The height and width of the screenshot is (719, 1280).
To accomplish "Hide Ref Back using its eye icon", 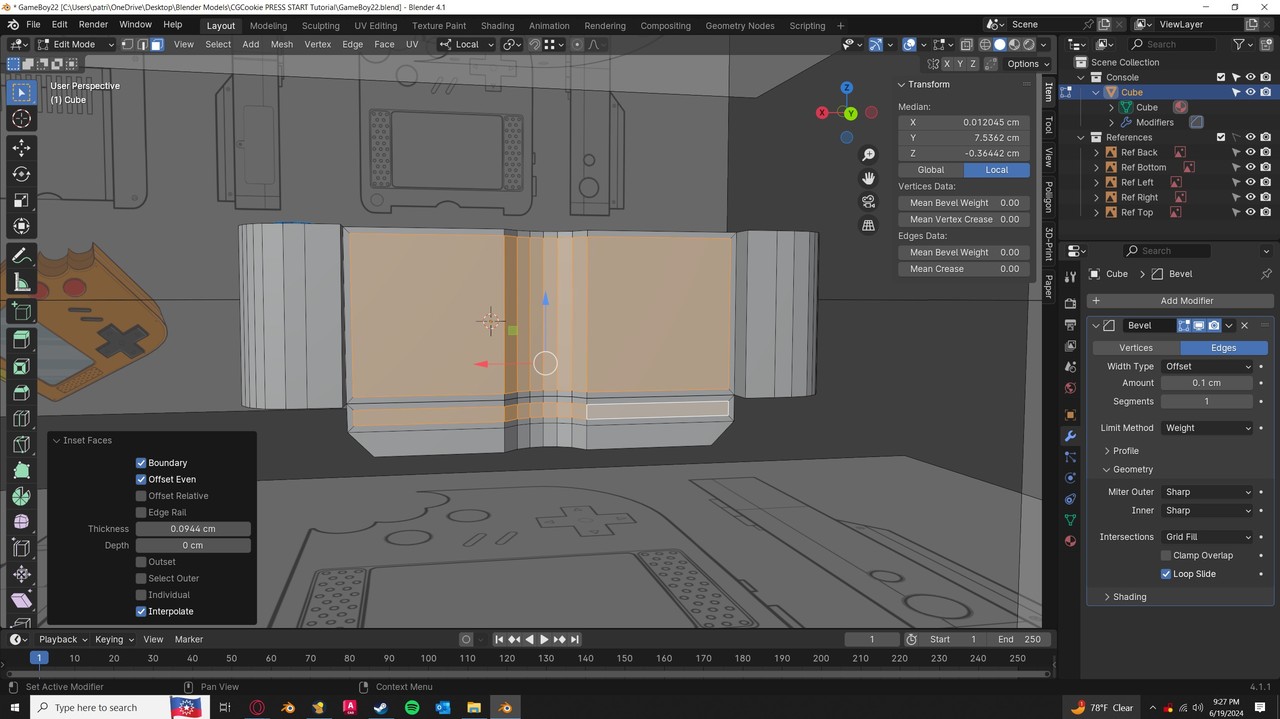I will pos(1250,152).
